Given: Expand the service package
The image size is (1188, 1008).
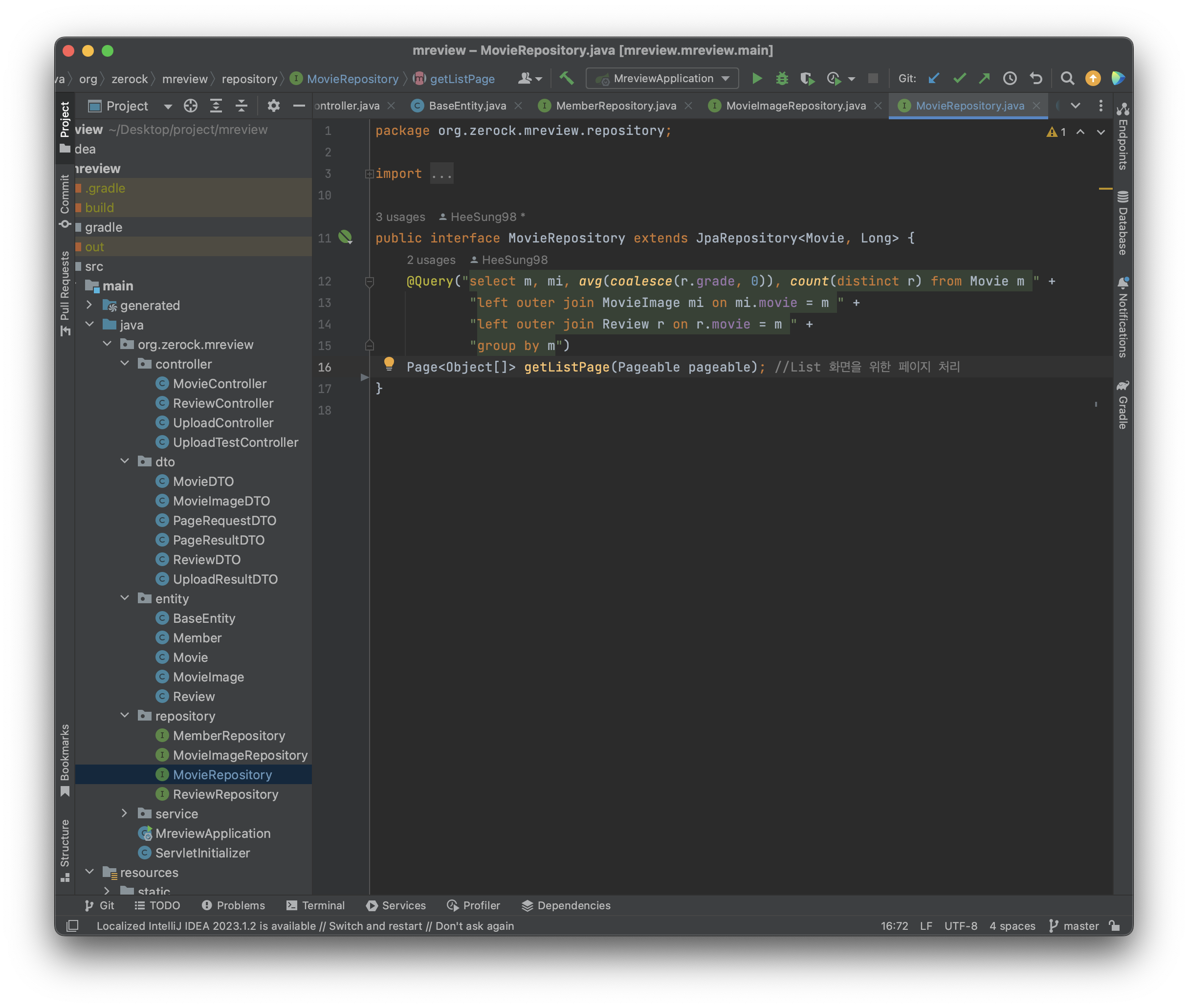Looking at the screenshot, I should pos(125,813).
